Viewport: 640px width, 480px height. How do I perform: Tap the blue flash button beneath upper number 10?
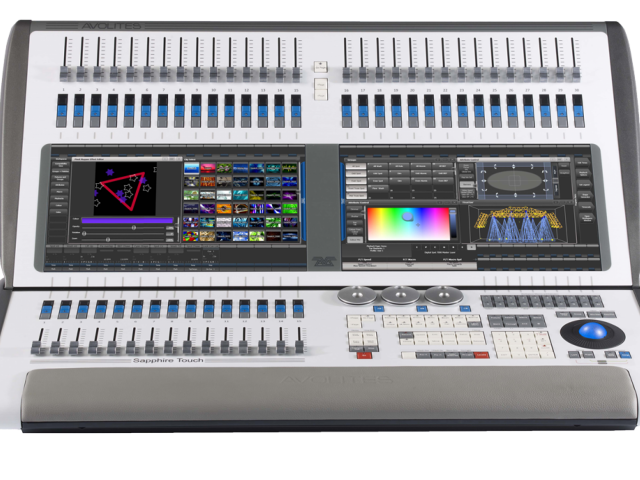tap(213, 111)
